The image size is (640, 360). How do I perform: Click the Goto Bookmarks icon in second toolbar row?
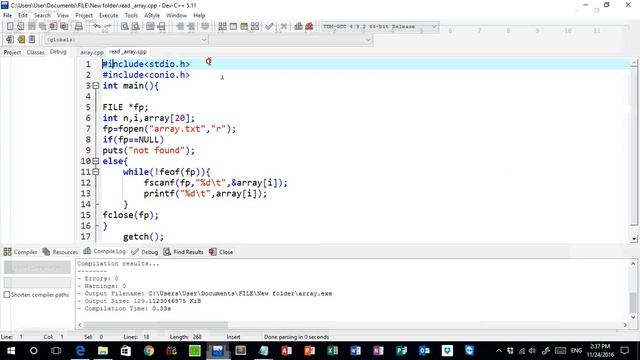[x=32, y=40]
